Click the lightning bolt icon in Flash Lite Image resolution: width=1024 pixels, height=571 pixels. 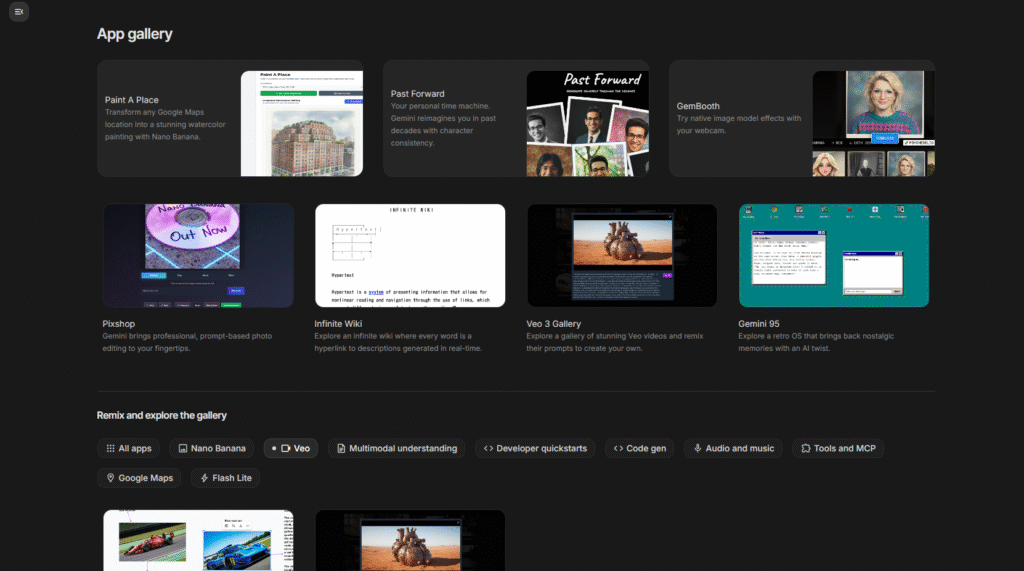(204, 478)
